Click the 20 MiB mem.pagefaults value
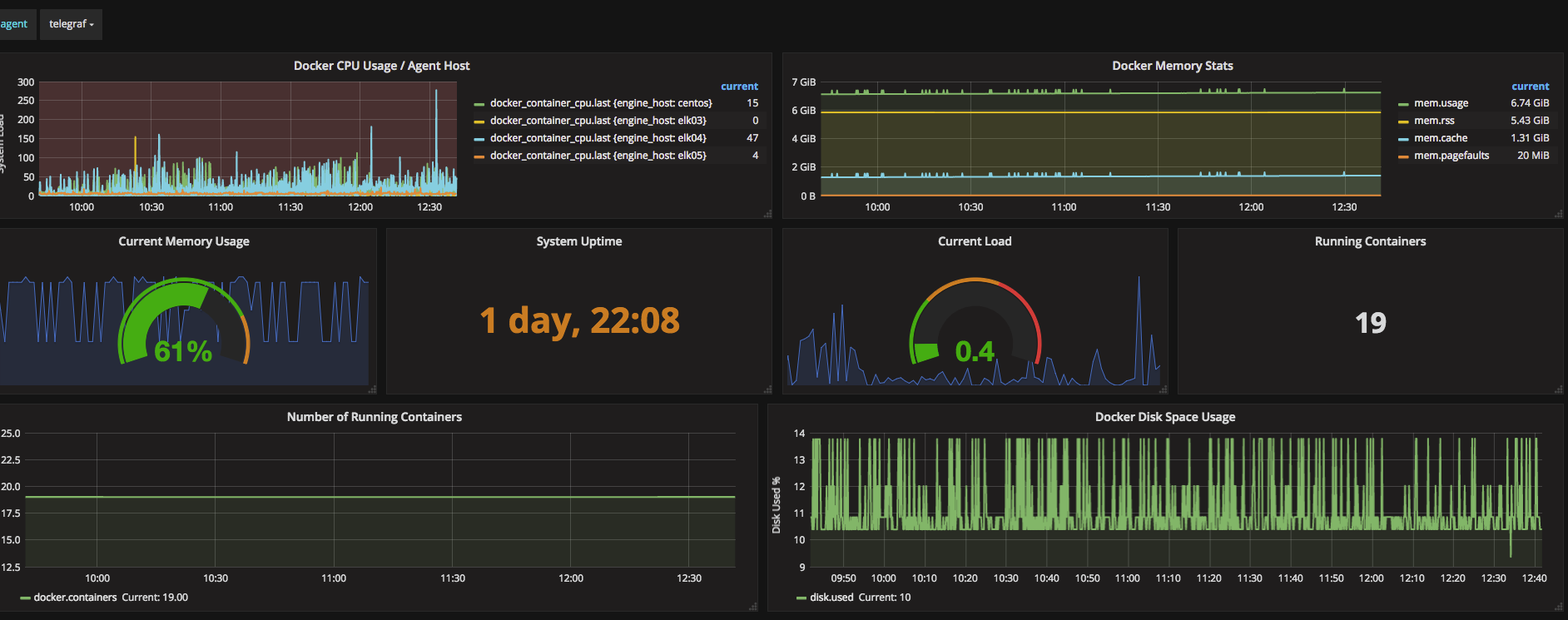This screenshot has width=1568, height=620. pos(1533,156)
